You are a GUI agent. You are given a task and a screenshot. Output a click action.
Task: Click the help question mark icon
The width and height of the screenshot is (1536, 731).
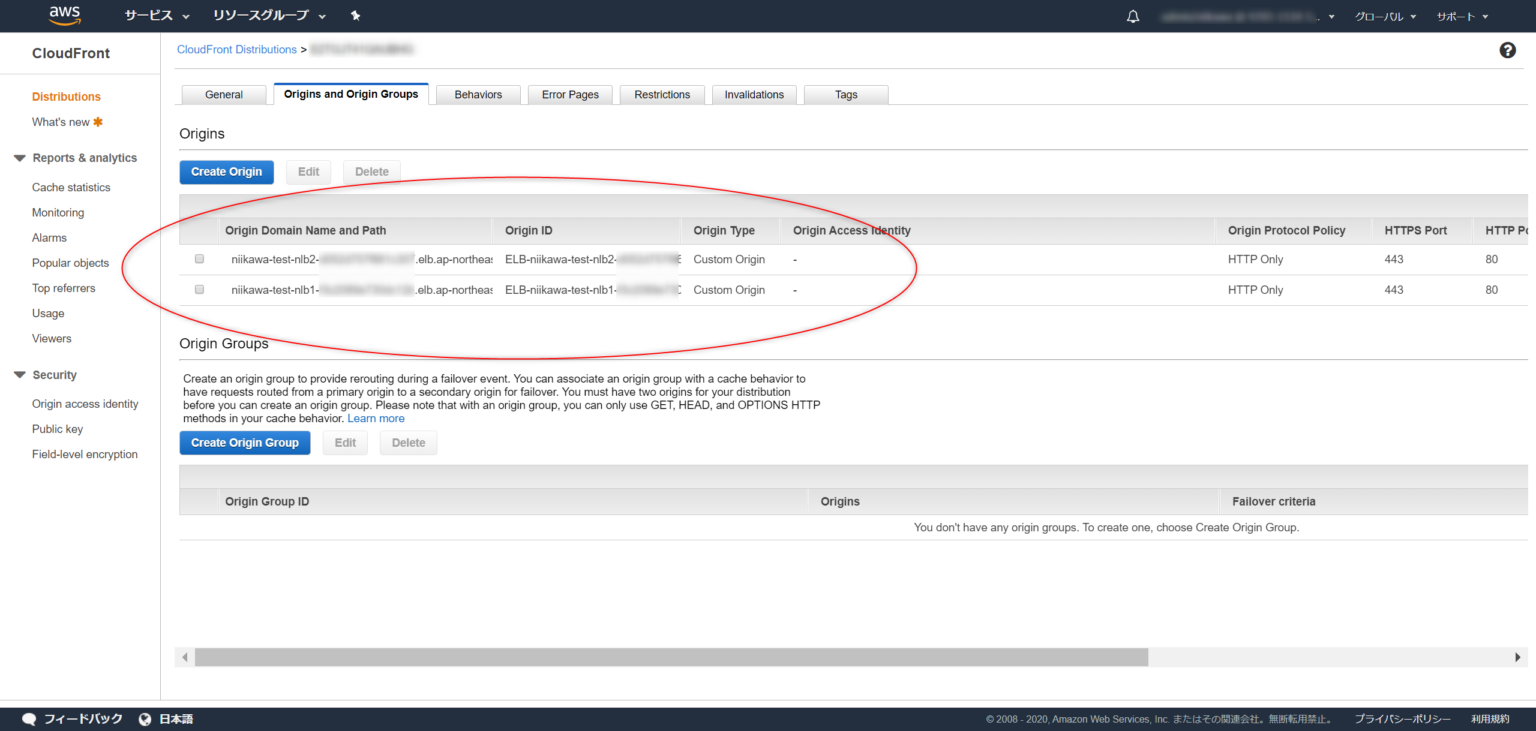[1507, 50]
